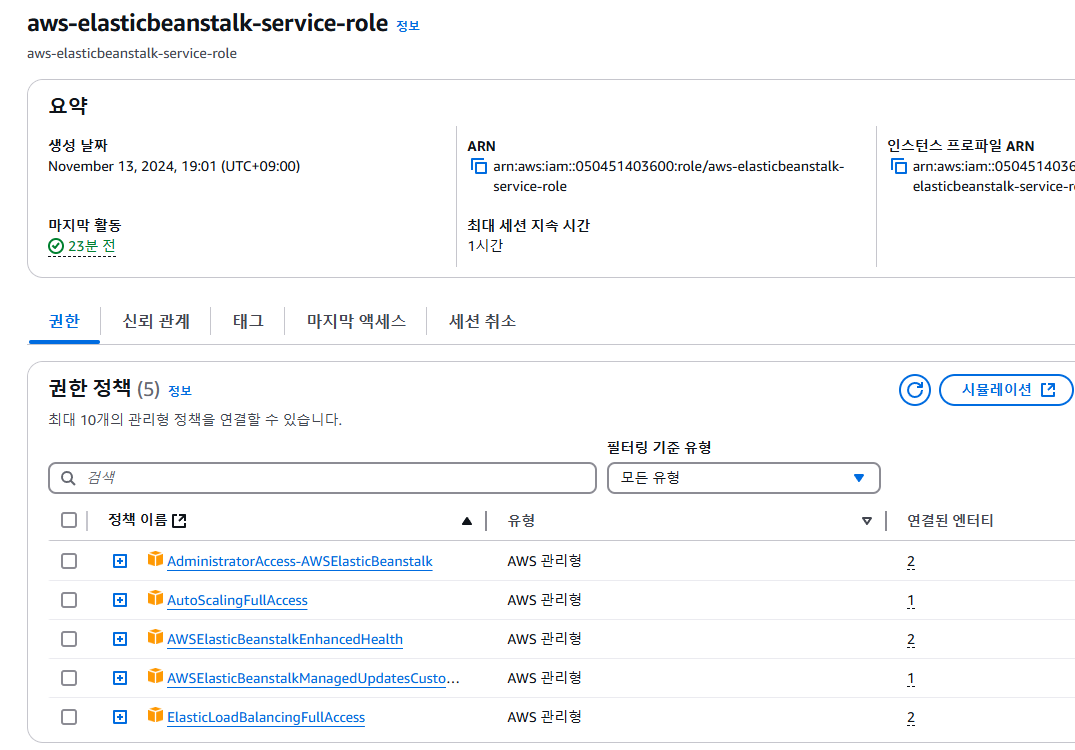Expand the AWSElasticBeanstalkEnhancedHealth policy details
Screen dimensions: 1075x750
pyautogui.click(x=120, y=640)
